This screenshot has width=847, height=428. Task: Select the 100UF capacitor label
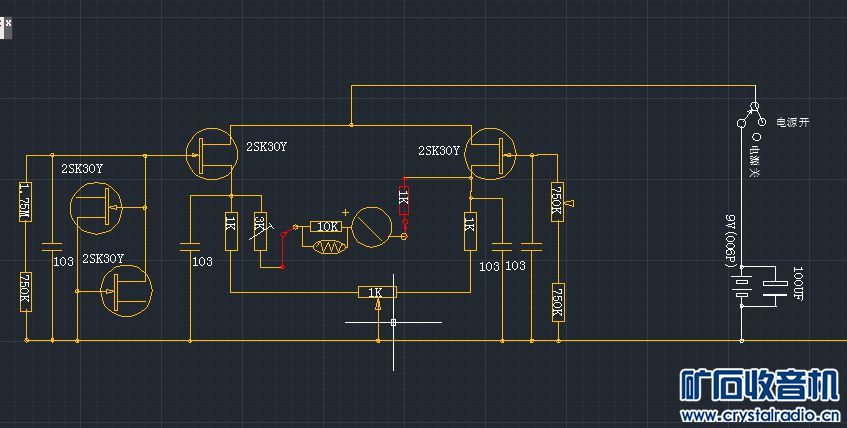click(x=798, y=283)
